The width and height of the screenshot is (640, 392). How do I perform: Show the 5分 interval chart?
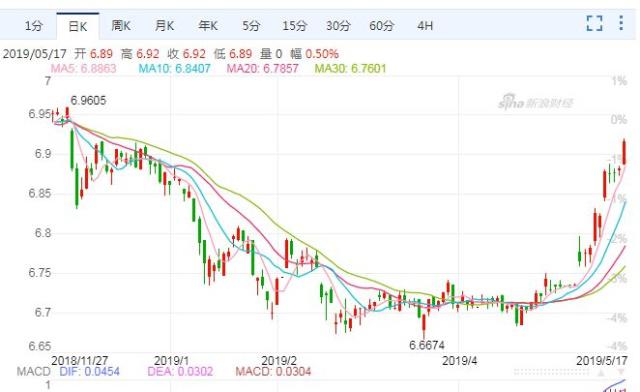tap(251, 26)
